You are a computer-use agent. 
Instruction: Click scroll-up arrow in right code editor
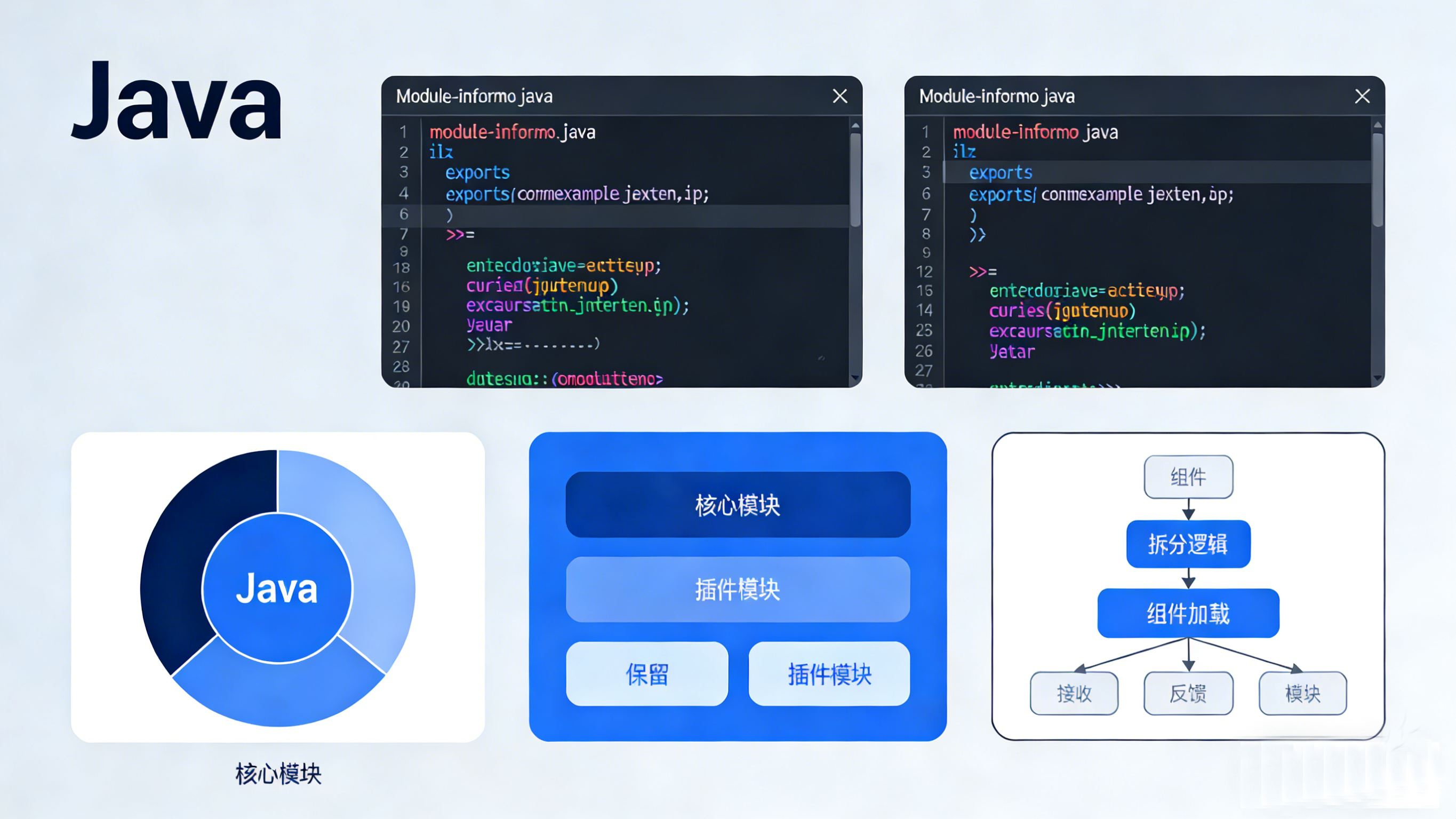pyautogui.click(x=1378, y=125)
